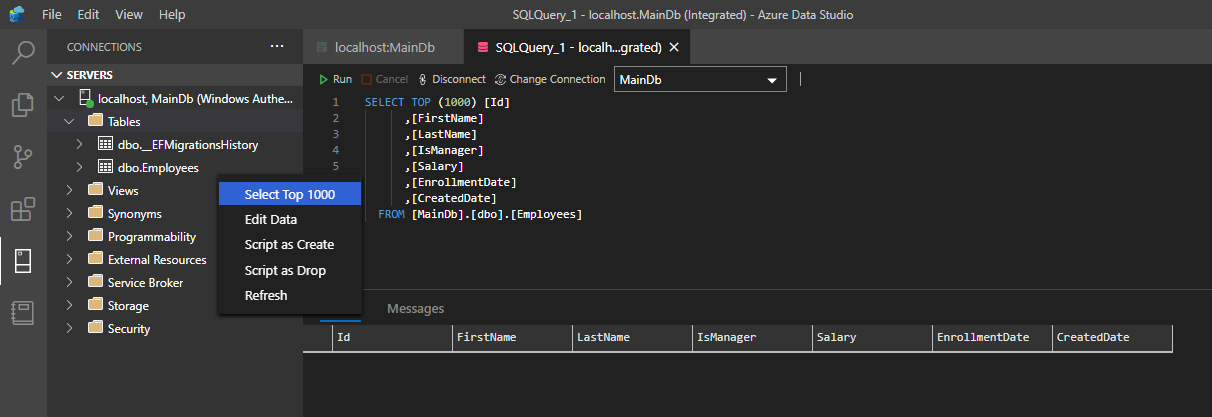Click the IsManager column header
Image resolution: width=1212 pixels, height=417 pixels.
pyautogui.click(x=752, y=338)
